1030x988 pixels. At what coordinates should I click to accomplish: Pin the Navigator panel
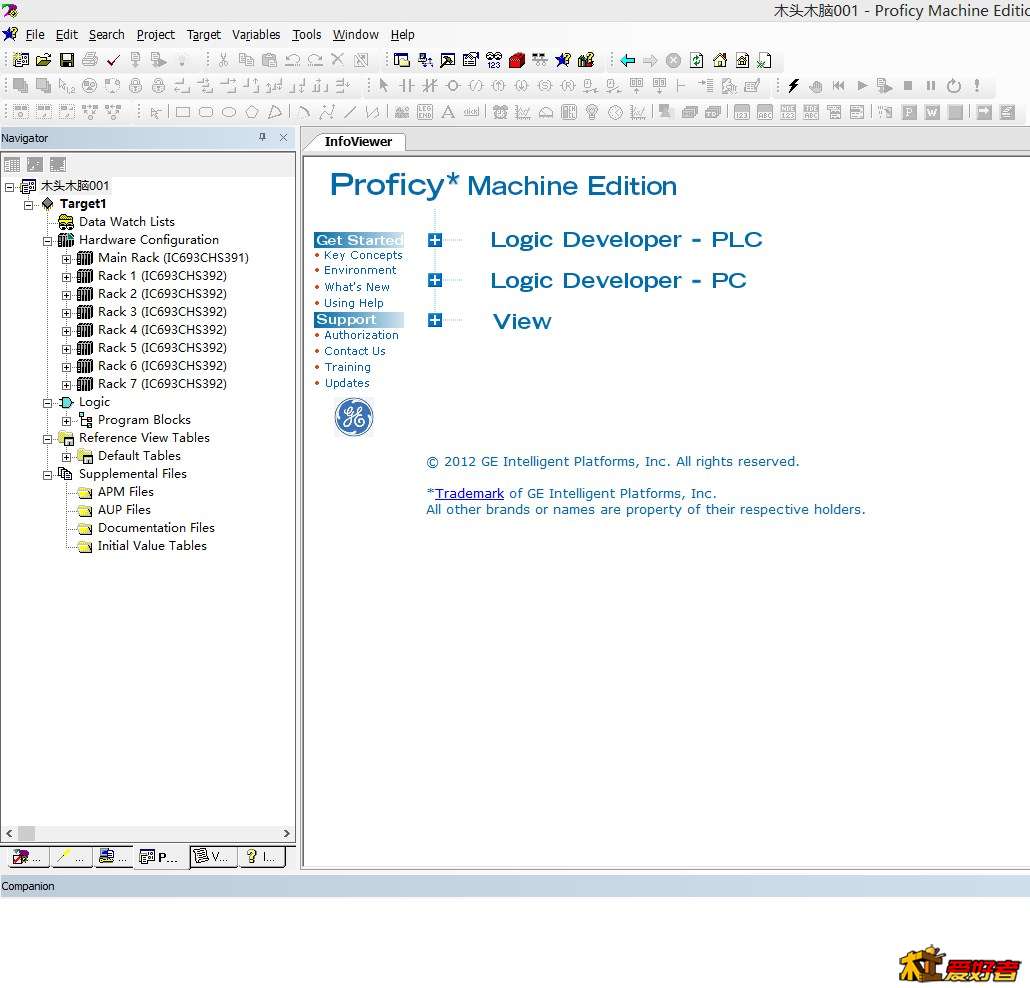[x=263, y=137]
